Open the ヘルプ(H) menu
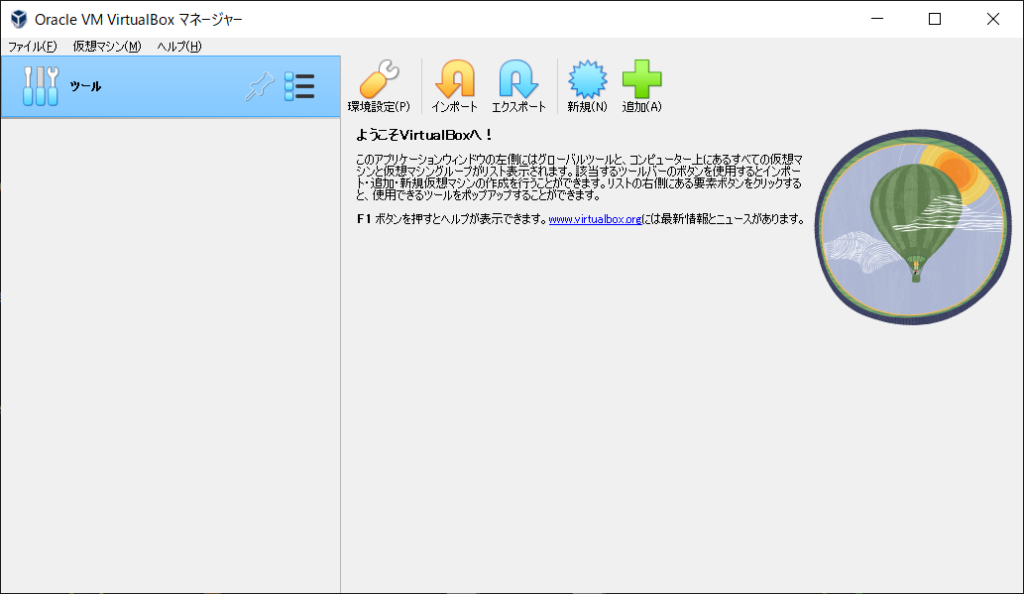This screenshot has width=1024, height=594. (x=179, y=46)
